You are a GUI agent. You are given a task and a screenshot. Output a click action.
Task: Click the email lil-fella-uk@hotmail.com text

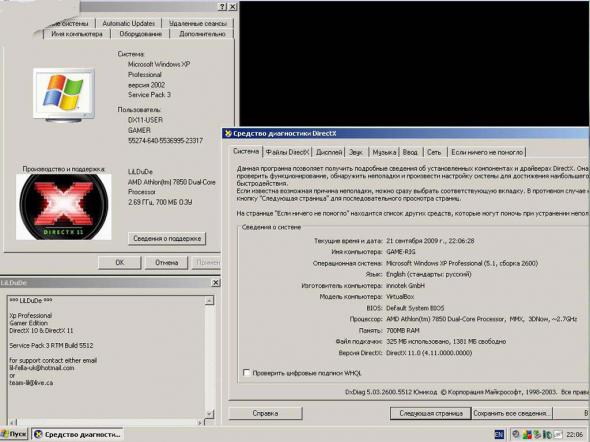click(42, 368)
